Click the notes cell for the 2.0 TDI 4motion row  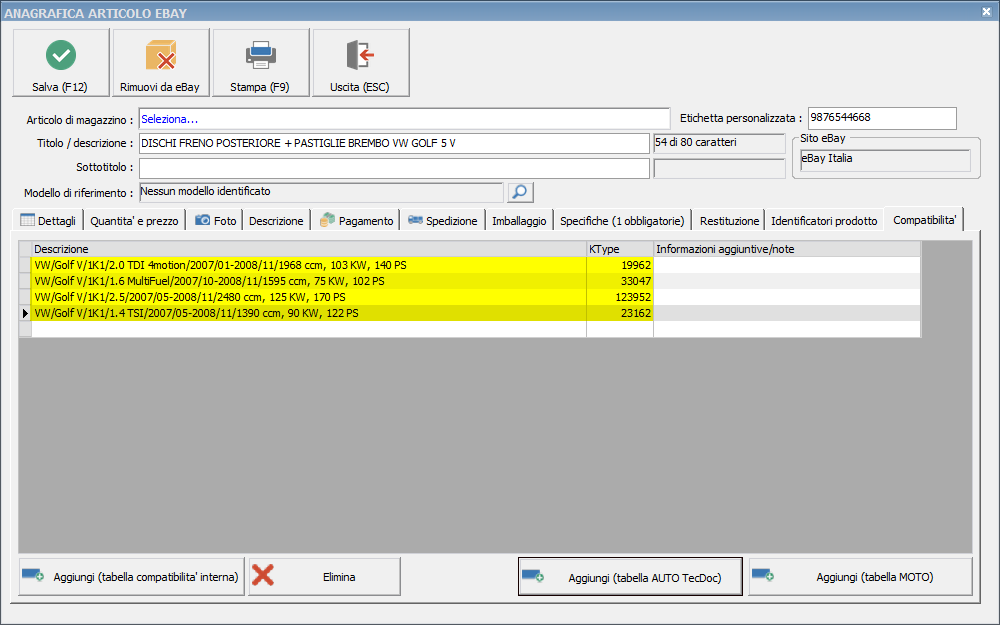coord(787,265)
